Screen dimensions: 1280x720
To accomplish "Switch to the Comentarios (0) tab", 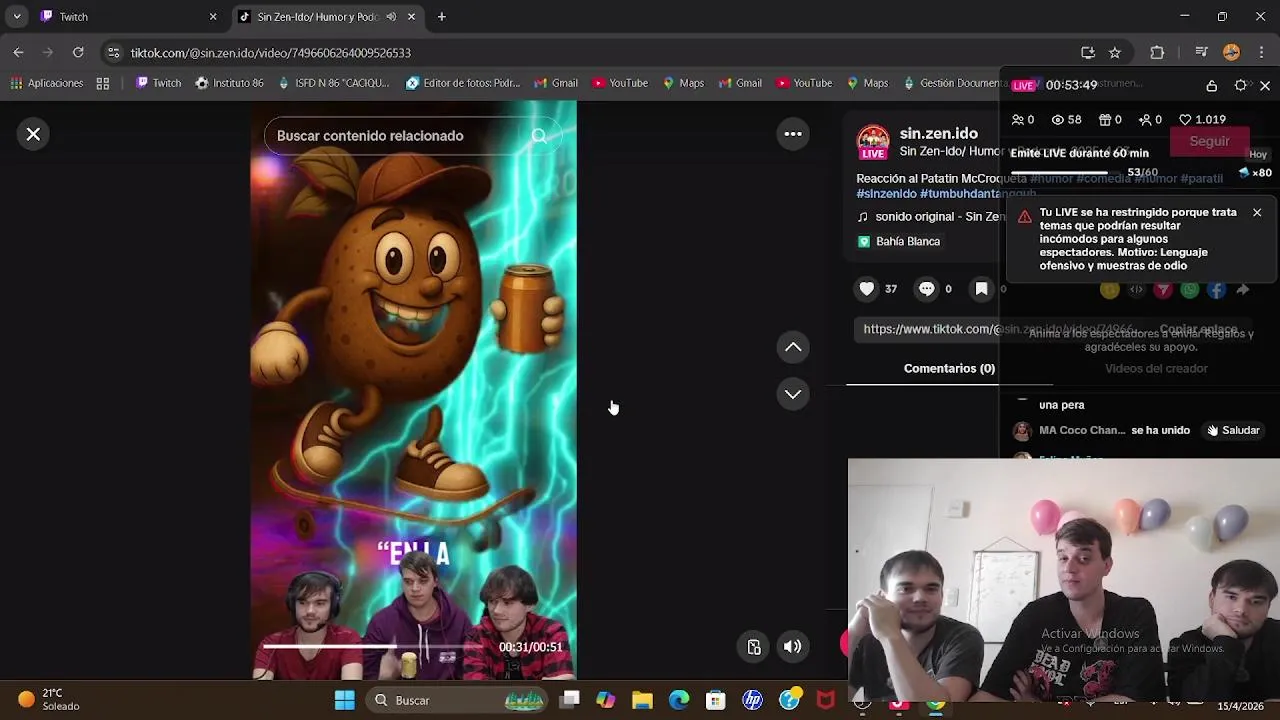I will [949, 369].
